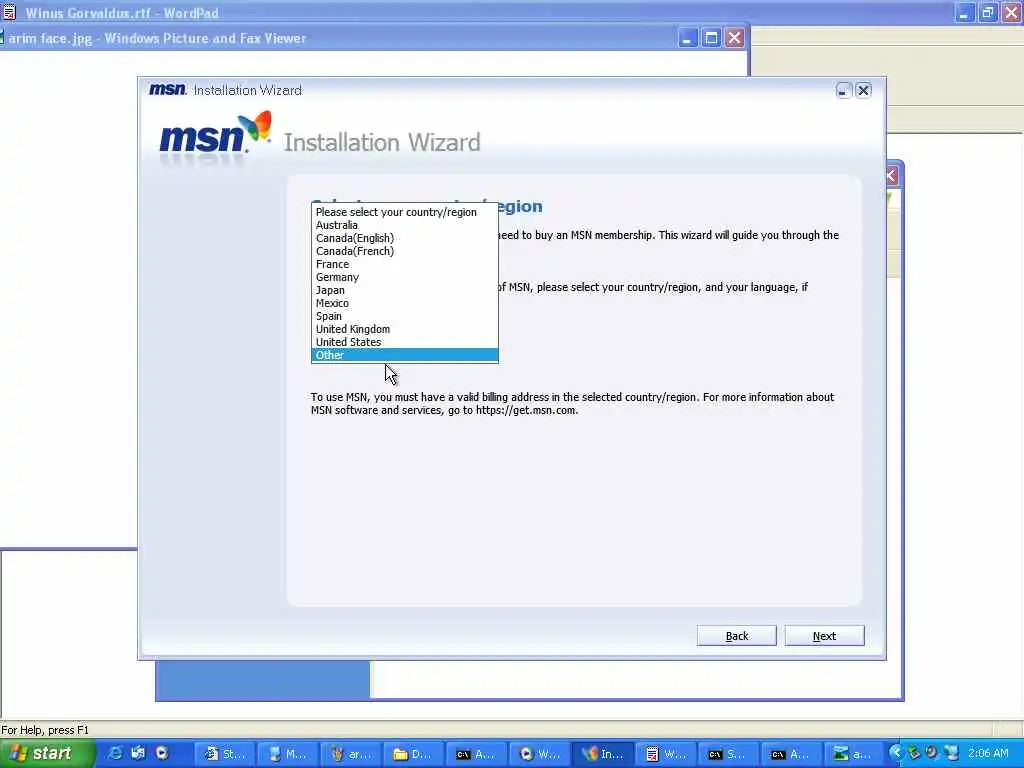Image resolution: width=1024 pixels, height=768 pixels.
Task: Launch Internet Explorer from Quick Launch
Action: pyautogui.click(x=115, y=754)
